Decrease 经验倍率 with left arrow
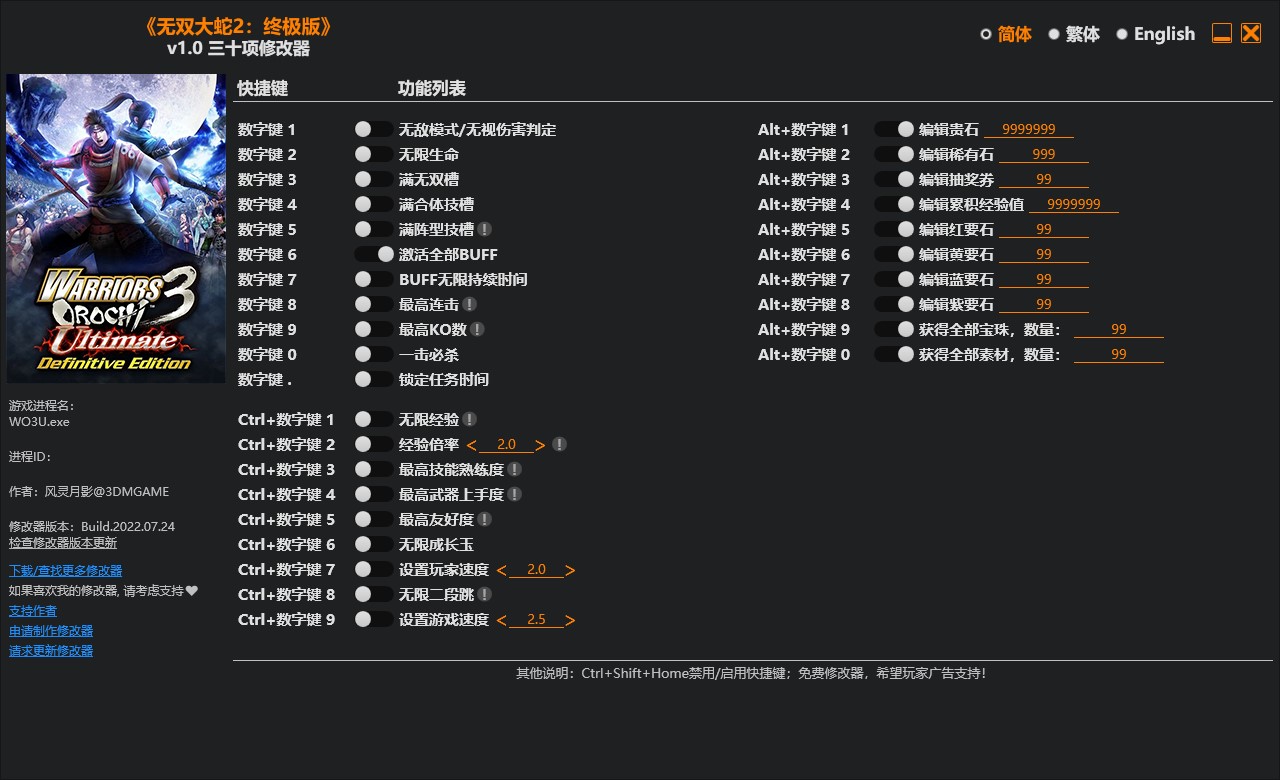 [x=473, y=445]
